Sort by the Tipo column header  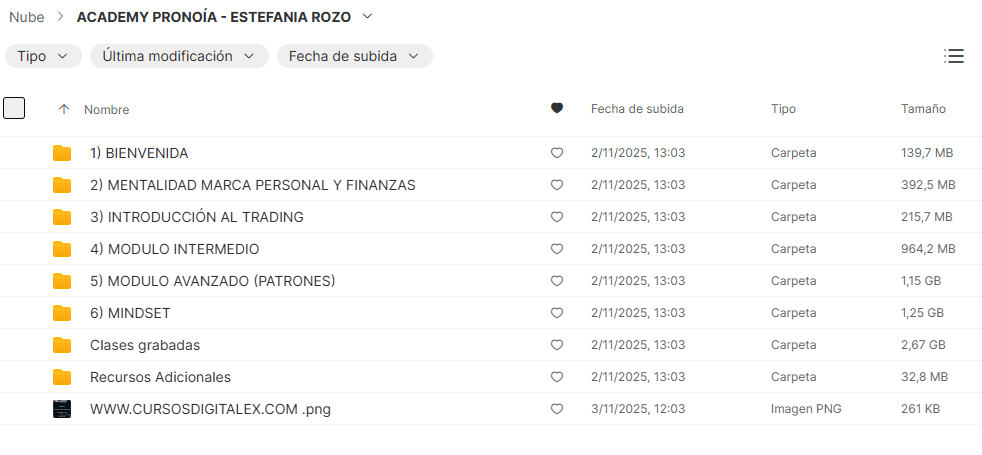pos(783,109)
